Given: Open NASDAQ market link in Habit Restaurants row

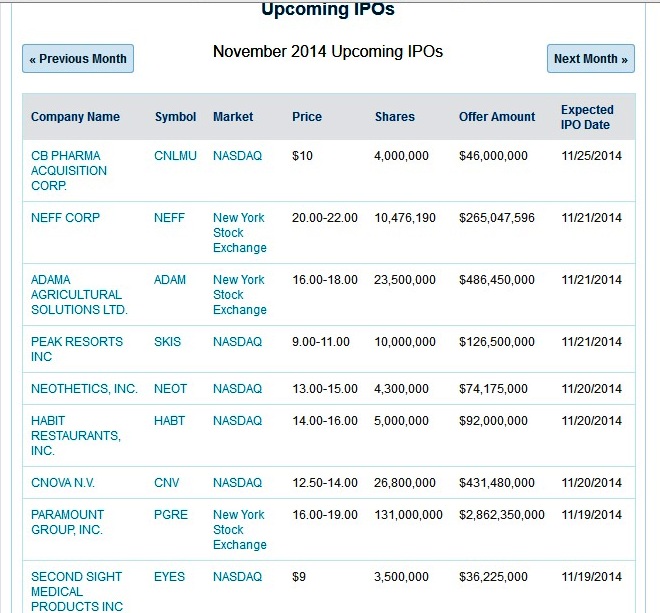Looking at the screenshot, I should [x=237, y=421].
